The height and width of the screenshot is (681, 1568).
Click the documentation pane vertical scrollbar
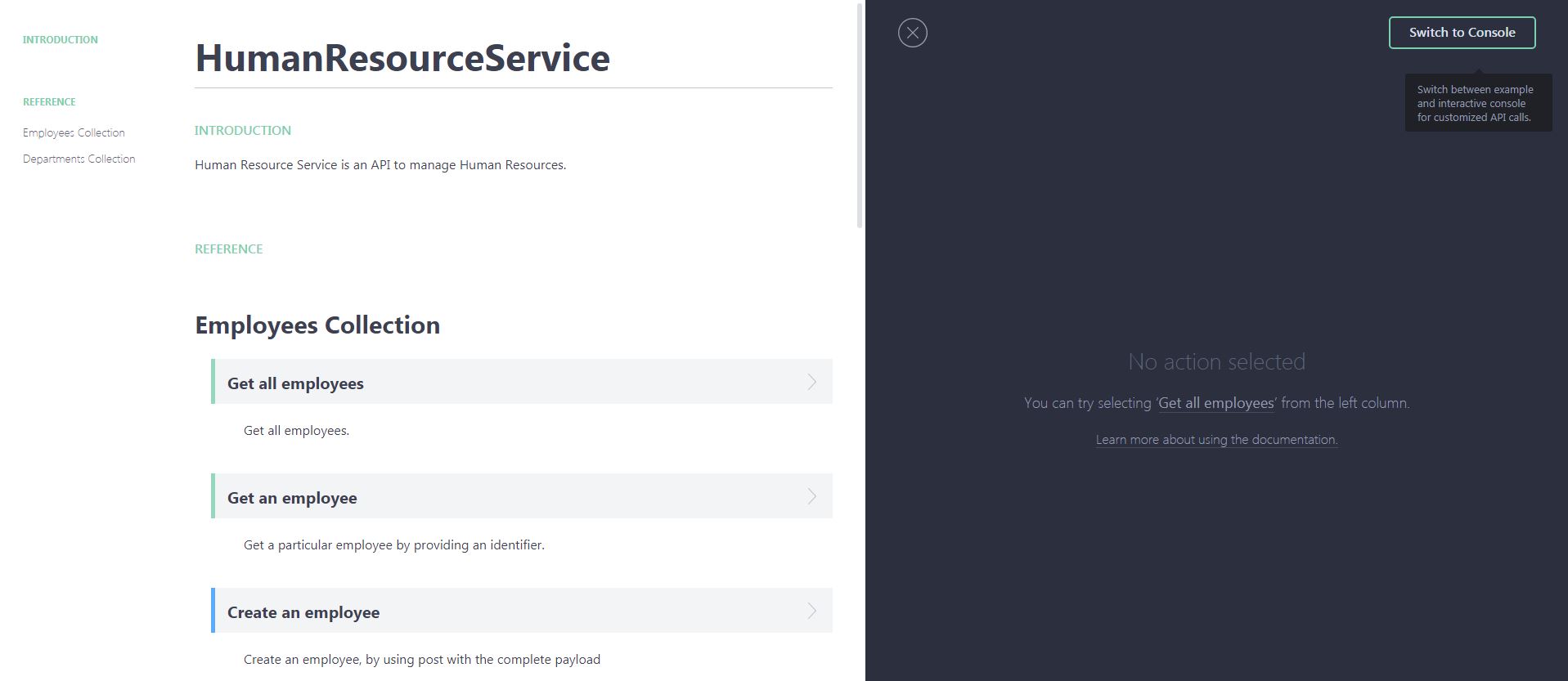click(x=859, y=114)
